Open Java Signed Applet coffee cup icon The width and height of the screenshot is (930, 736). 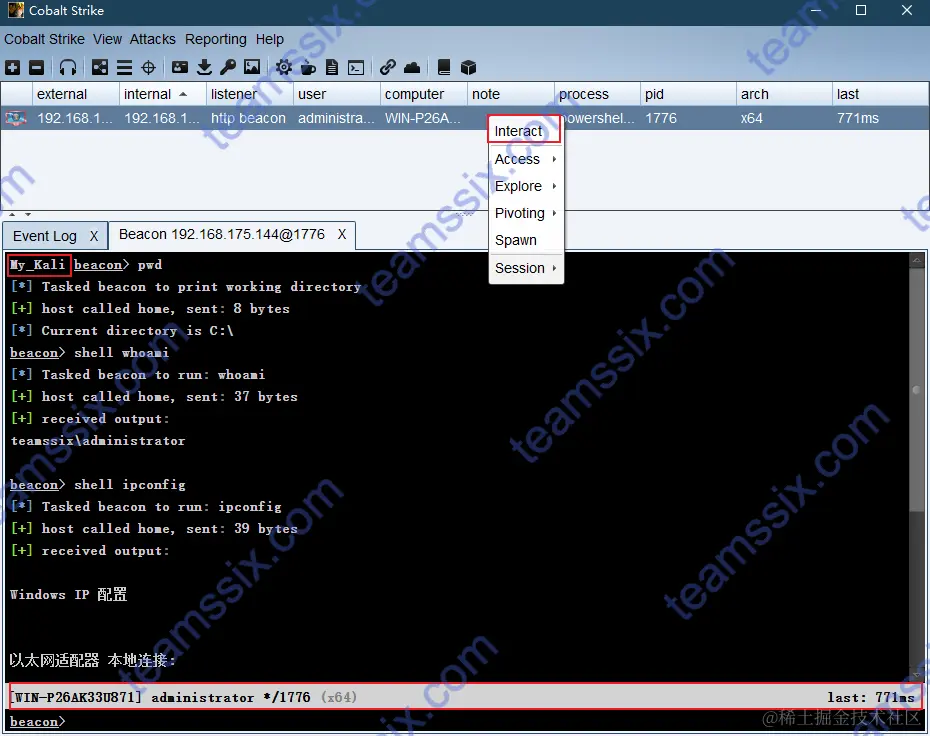(308, 68)
